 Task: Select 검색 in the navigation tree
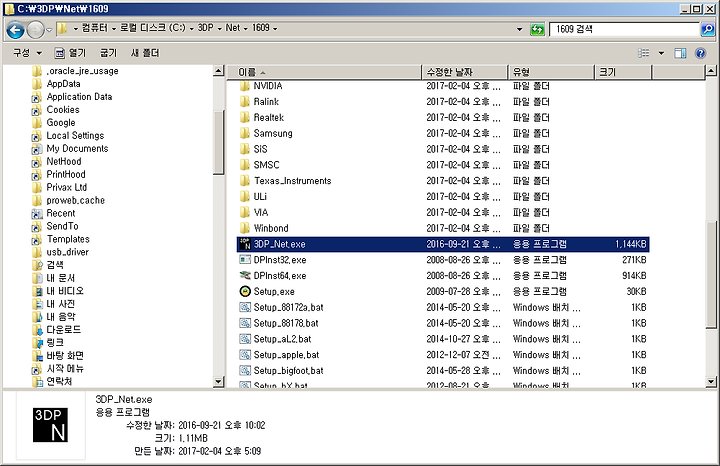tap(55, 265)
